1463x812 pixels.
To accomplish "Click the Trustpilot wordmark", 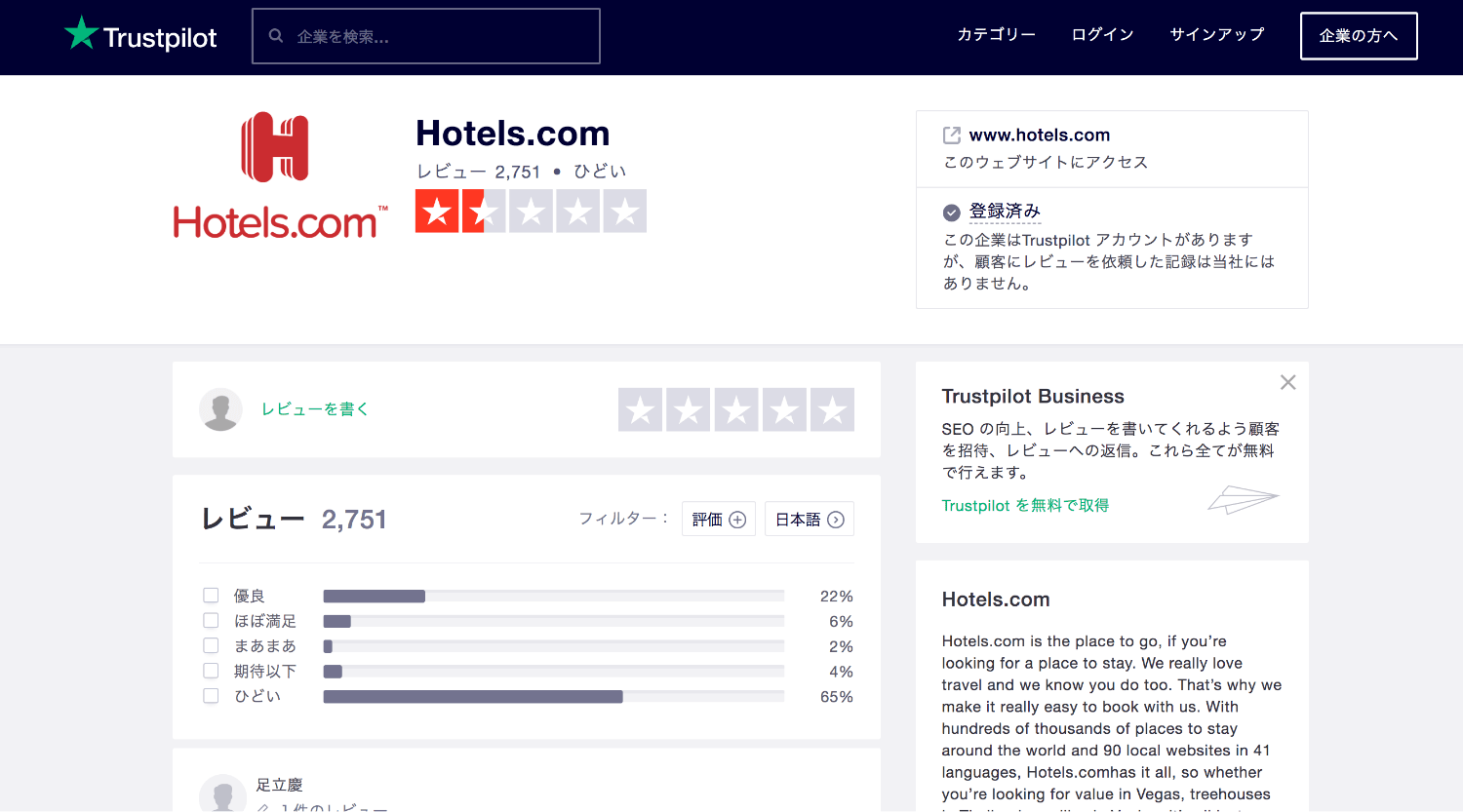I will tap(160, 38).
